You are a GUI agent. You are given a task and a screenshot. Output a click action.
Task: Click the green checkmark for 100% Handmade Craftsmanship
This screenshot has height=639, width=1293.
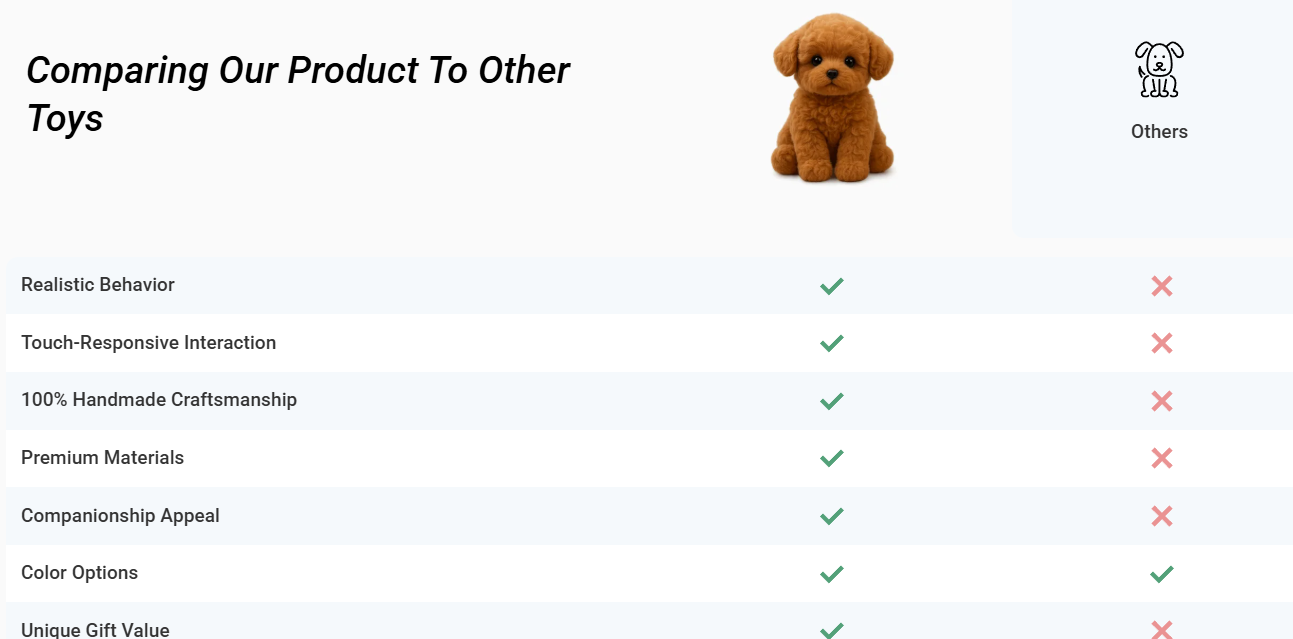coord(831,401)
